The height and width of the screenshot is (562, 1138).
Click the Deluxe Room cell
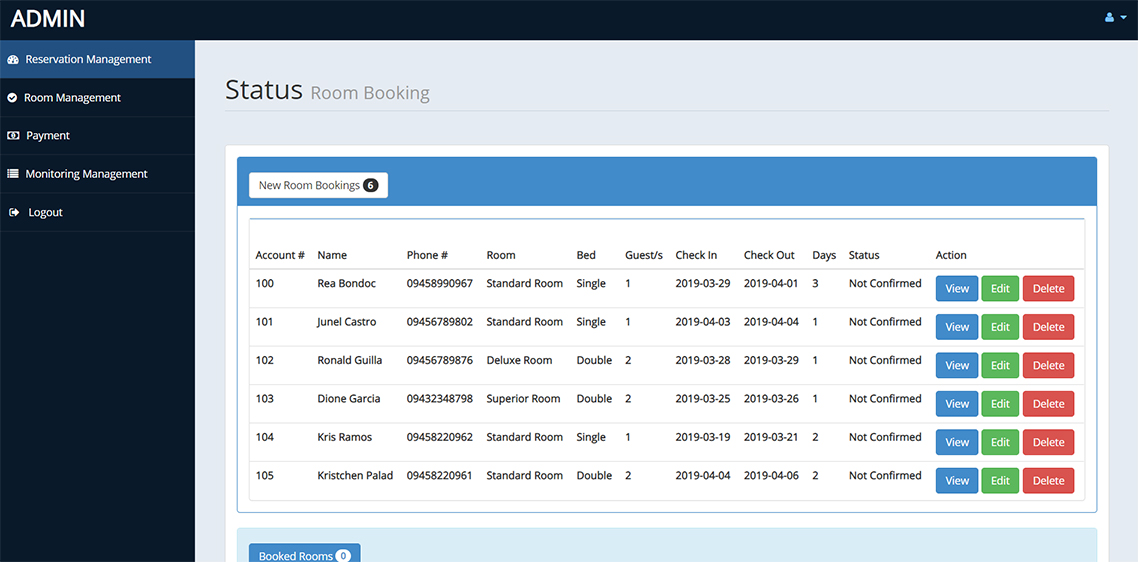pyautogui.click(x=520, y=360)
